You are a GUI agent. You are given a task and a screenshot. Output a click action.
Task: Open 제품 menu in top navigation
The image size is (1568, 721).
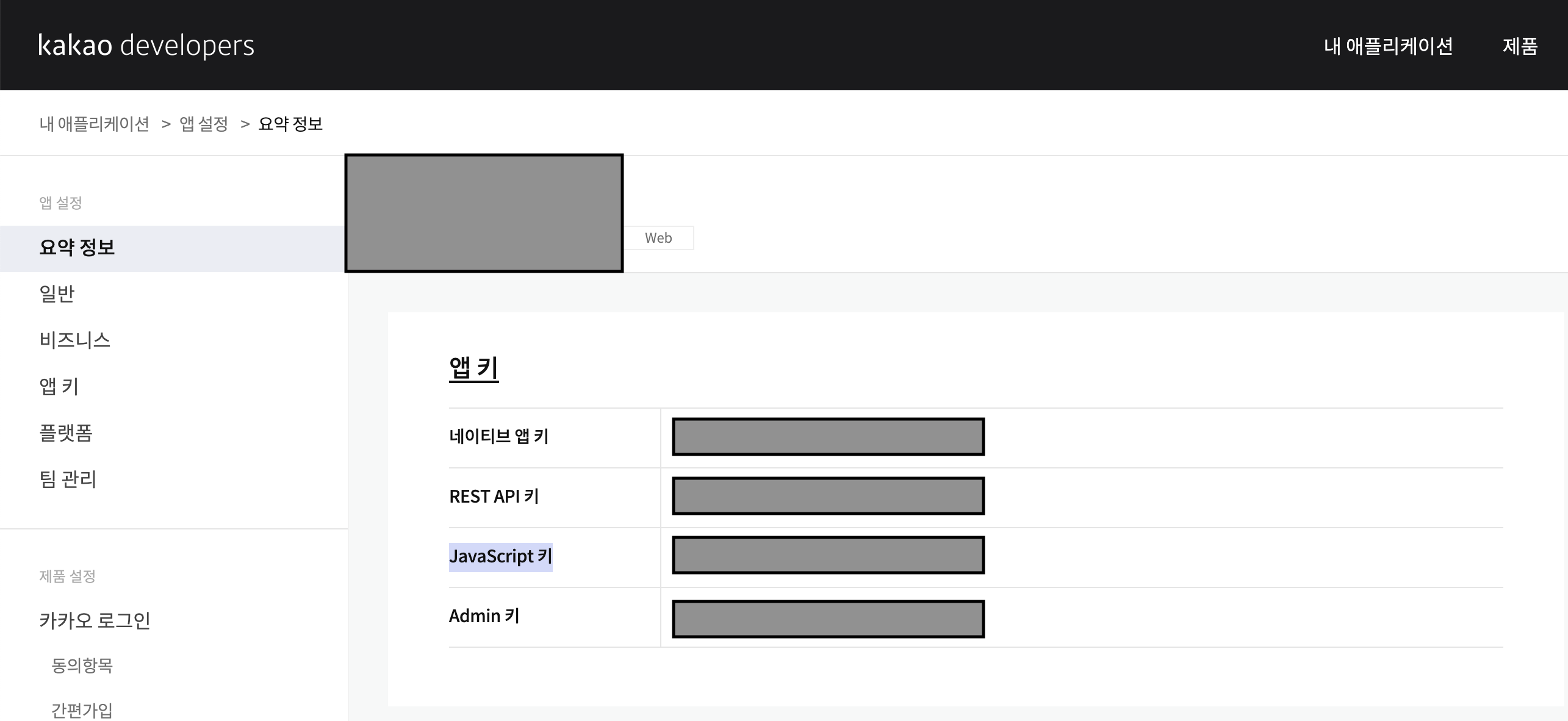point(1519,46)
